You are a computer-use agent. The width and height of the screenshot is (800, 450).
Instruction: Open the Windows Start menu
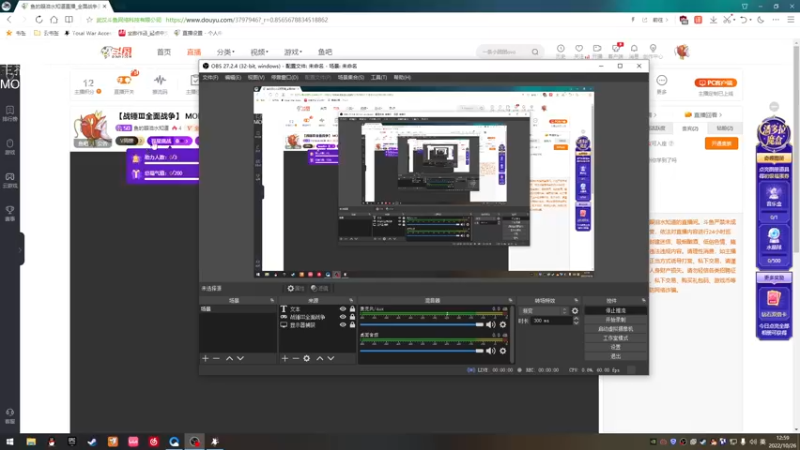[x=10, y=442]
